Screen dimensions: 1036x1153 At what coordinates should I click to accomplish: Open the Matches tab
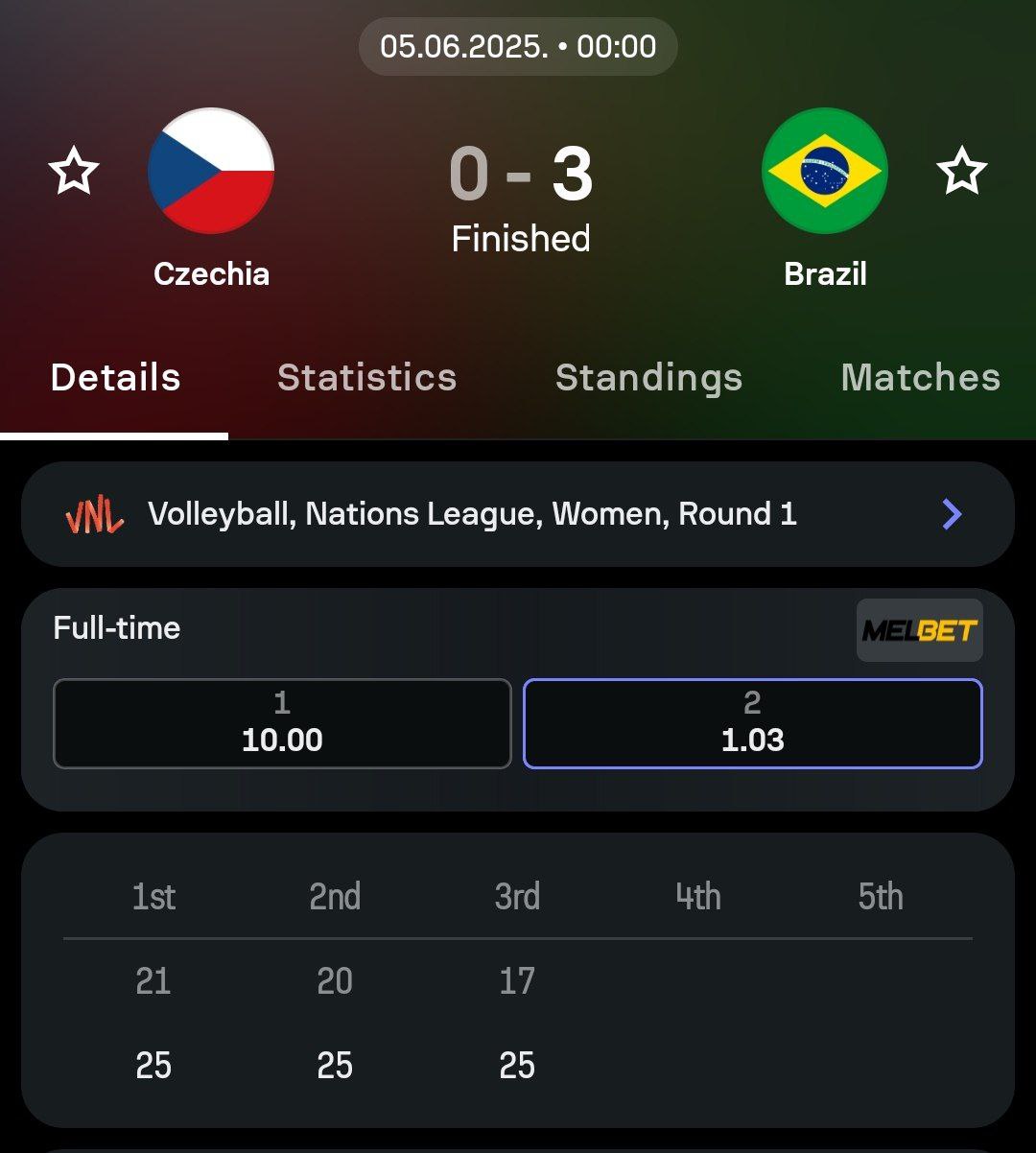pos(920,378)
